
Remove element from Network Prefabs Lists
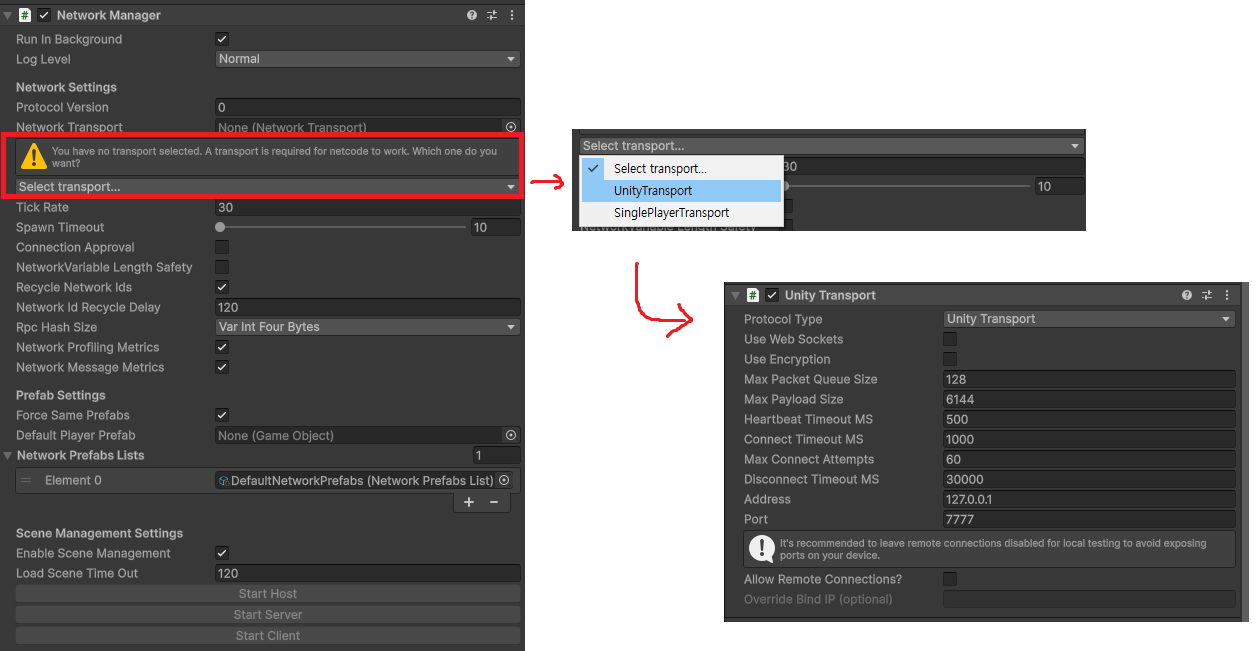494,502
